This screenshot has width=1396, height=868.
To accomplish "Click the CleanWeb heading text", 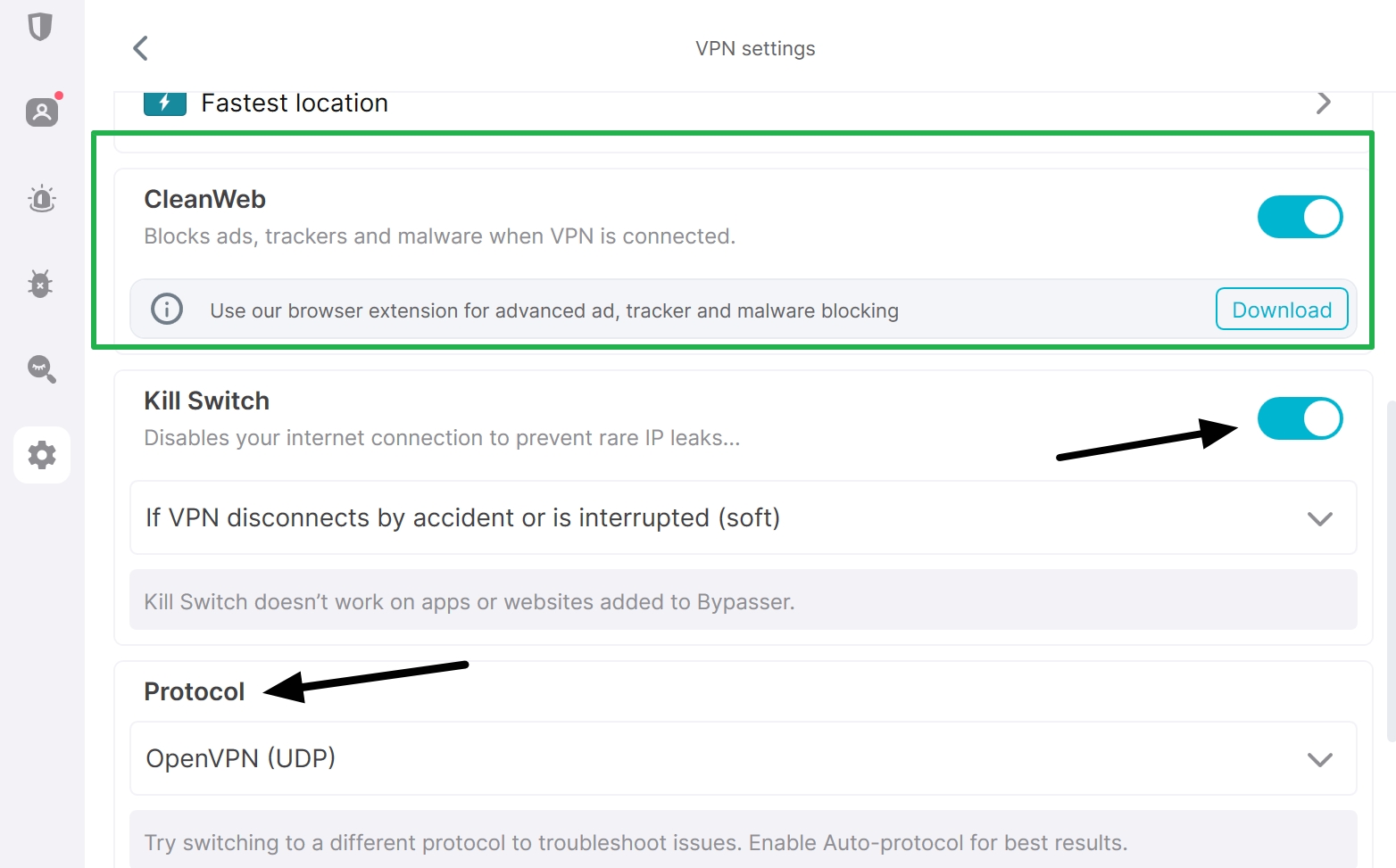I will [x=205, y=200].
